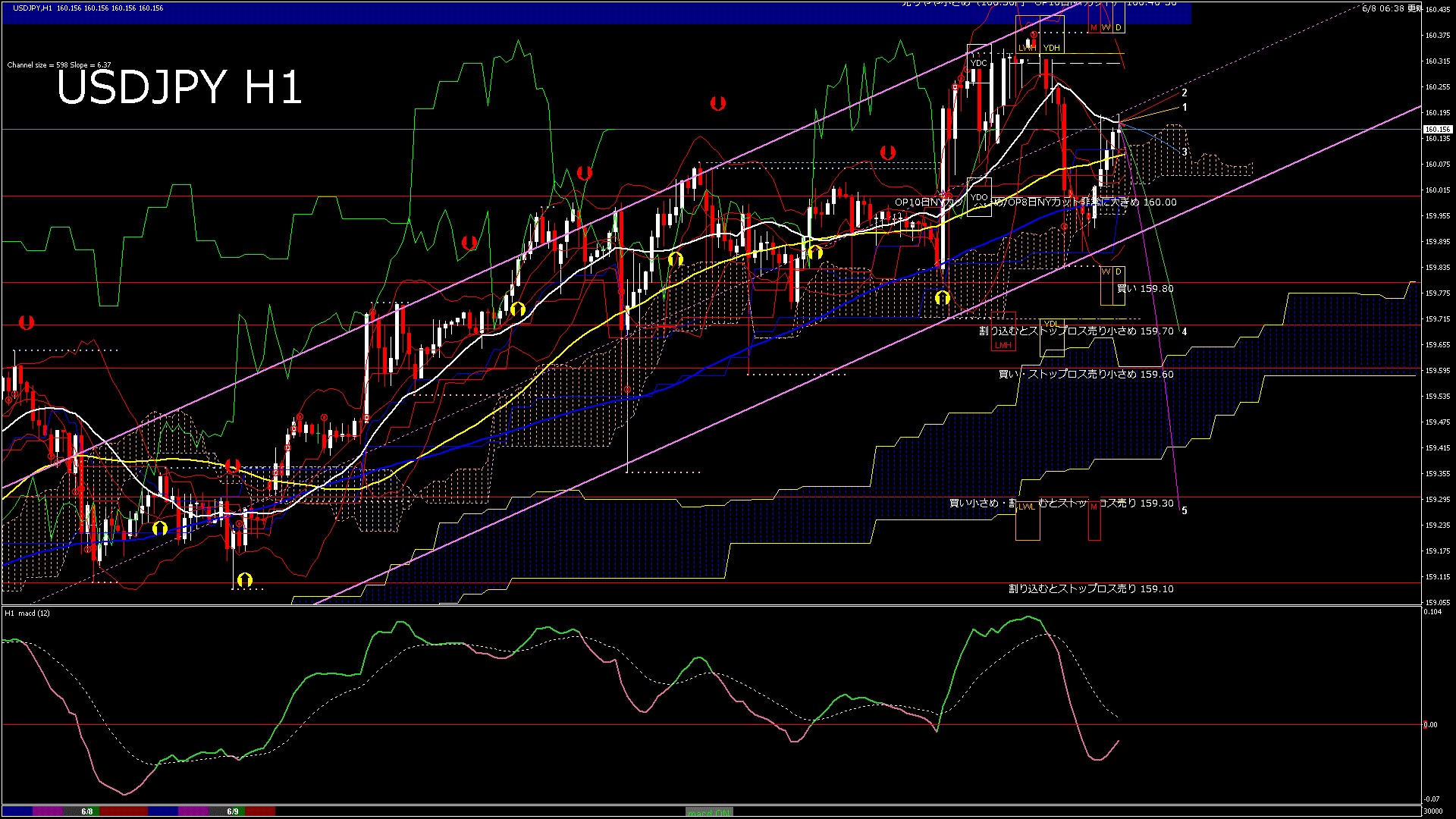Click projection label number 1
This screenshot has height=819, width=1456.
(1185, 108)
